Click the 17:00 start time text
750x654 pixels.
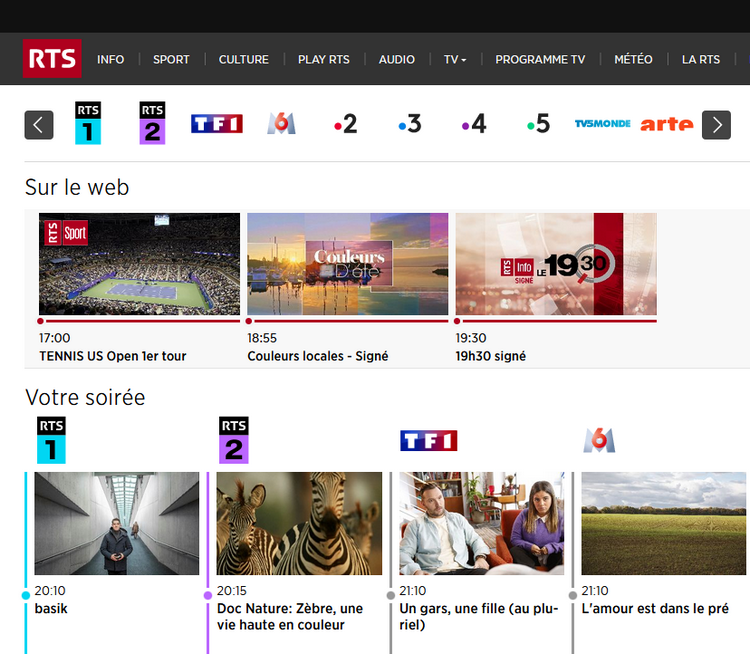tap(55, 338)
